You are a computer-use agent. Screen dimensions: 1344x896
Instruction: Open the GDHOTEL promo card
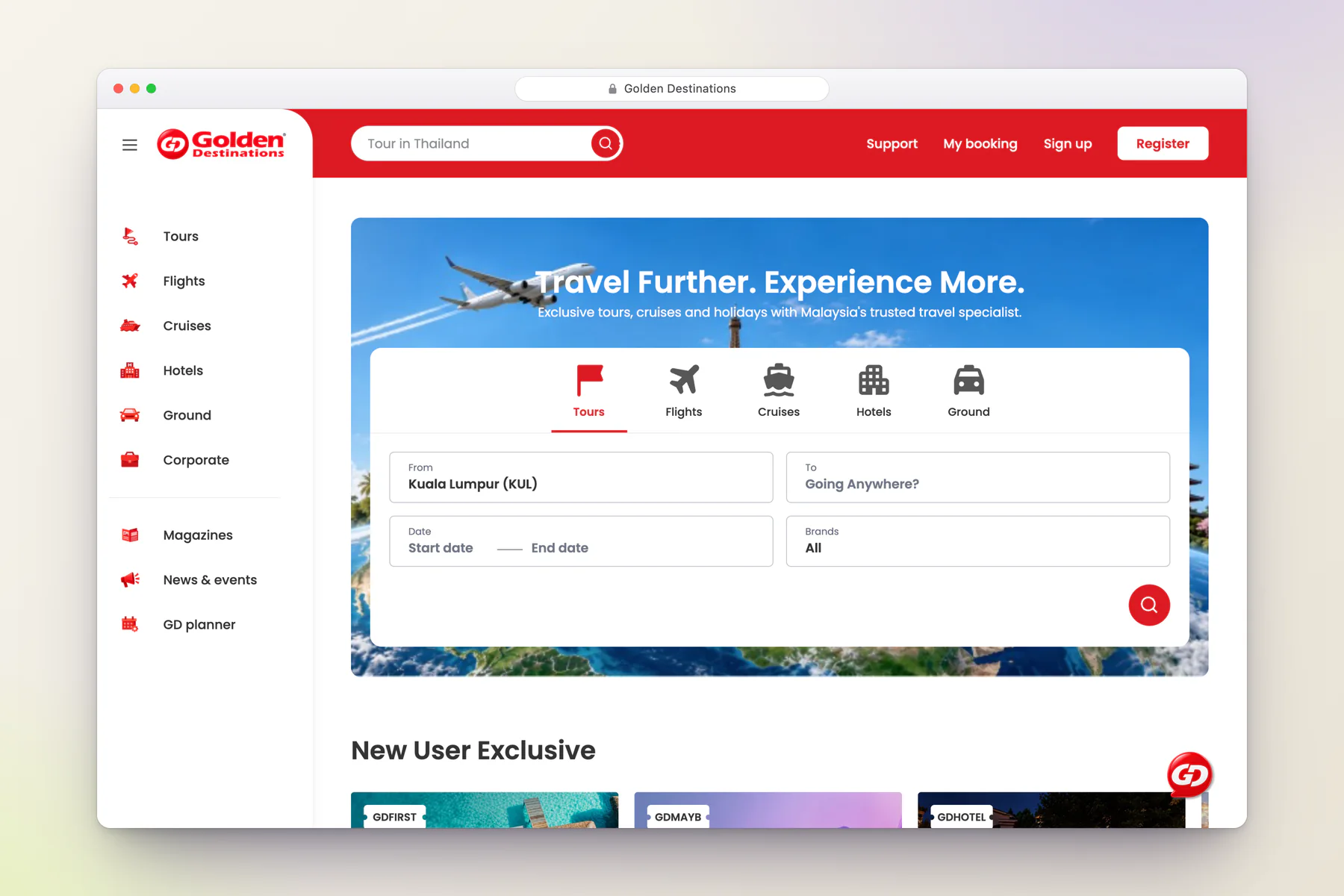[x=1051, y=810]
